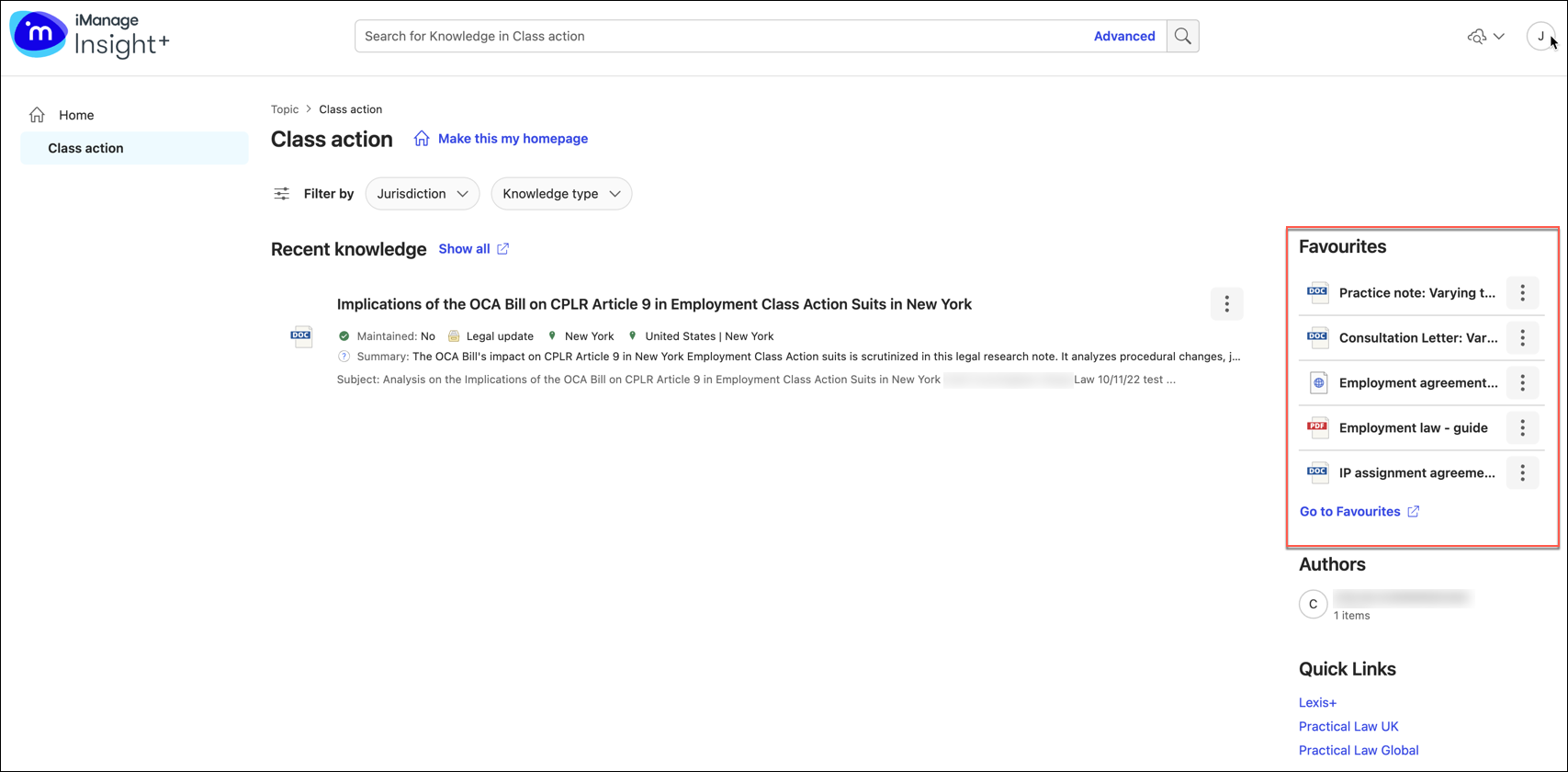
Task: Expand chevron next to cloud icon
Action: (x=1499, y=37)
